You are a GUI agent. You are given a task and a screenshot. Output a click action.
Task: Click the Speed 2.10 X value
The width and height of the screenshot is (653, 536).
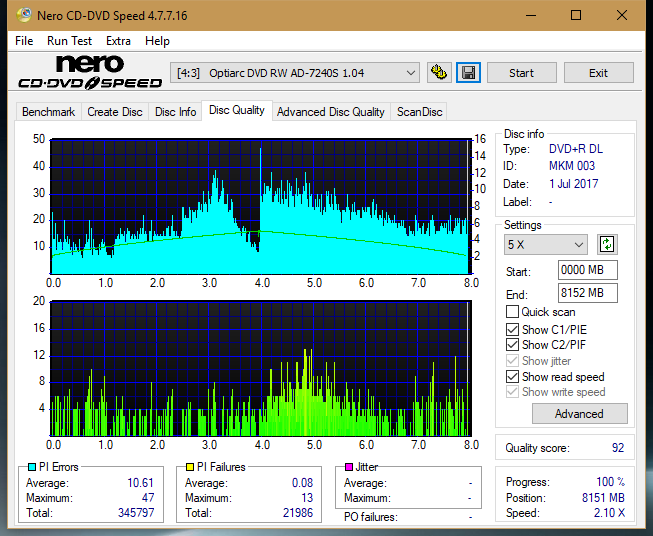pyautogui.click(x=609, y=513)
